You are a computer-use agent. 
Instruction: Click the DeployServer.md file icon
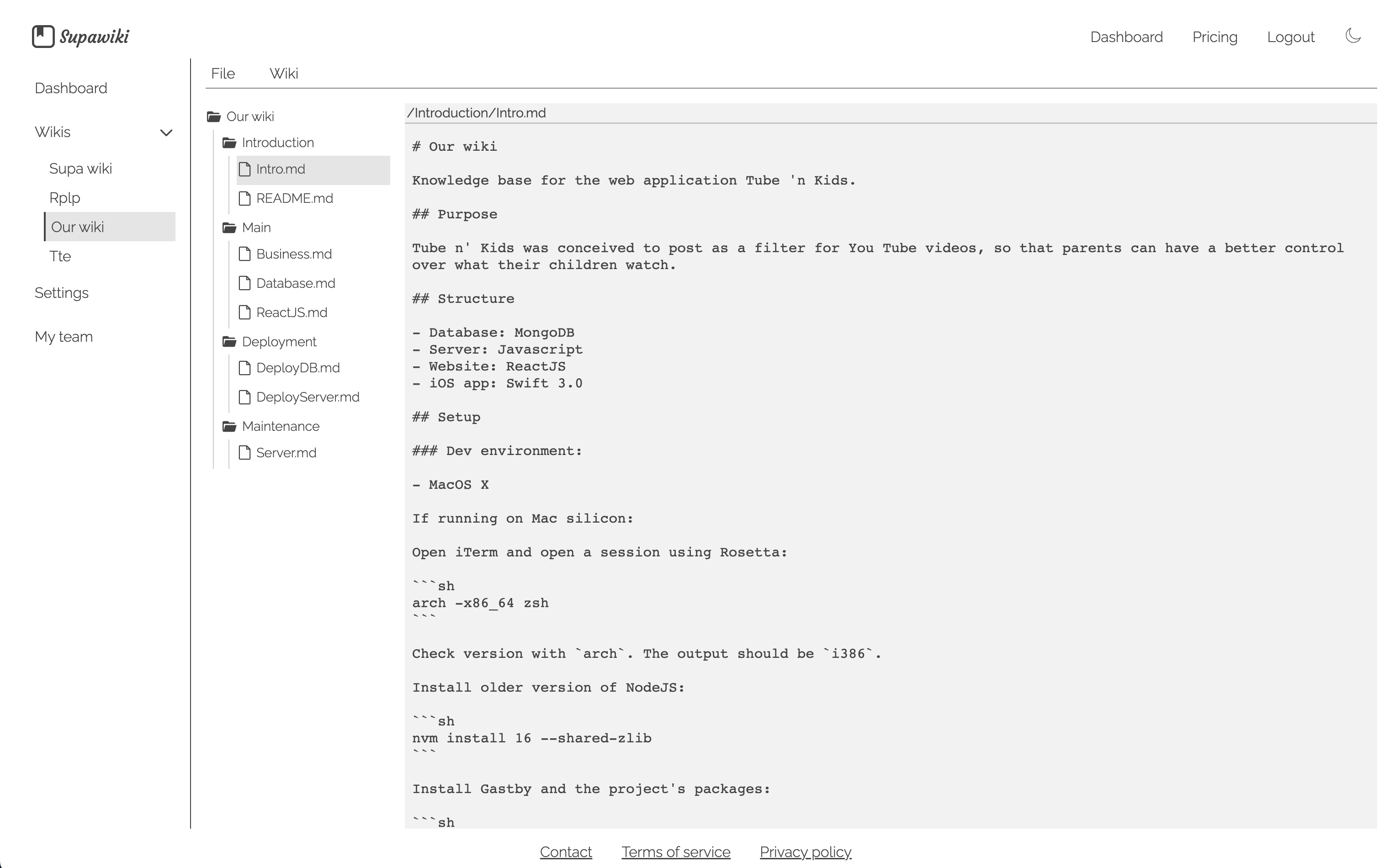coord(244,397)
